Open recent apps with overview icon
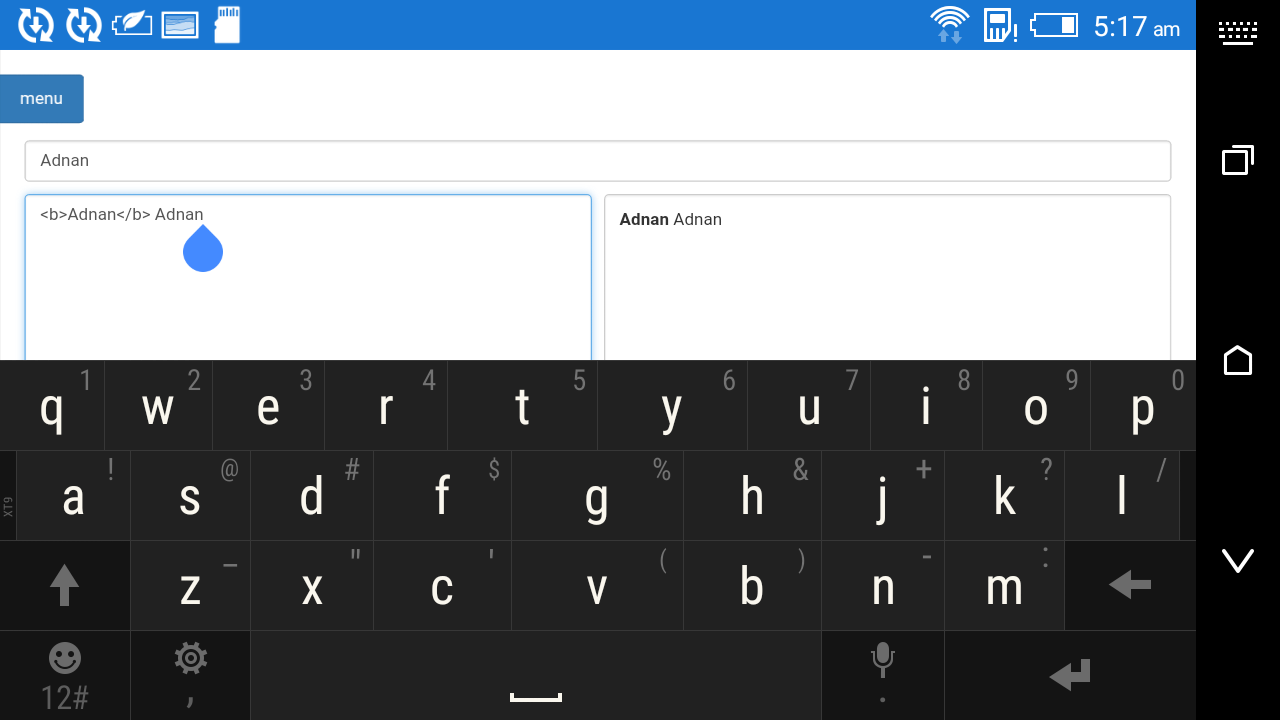 1237,160
